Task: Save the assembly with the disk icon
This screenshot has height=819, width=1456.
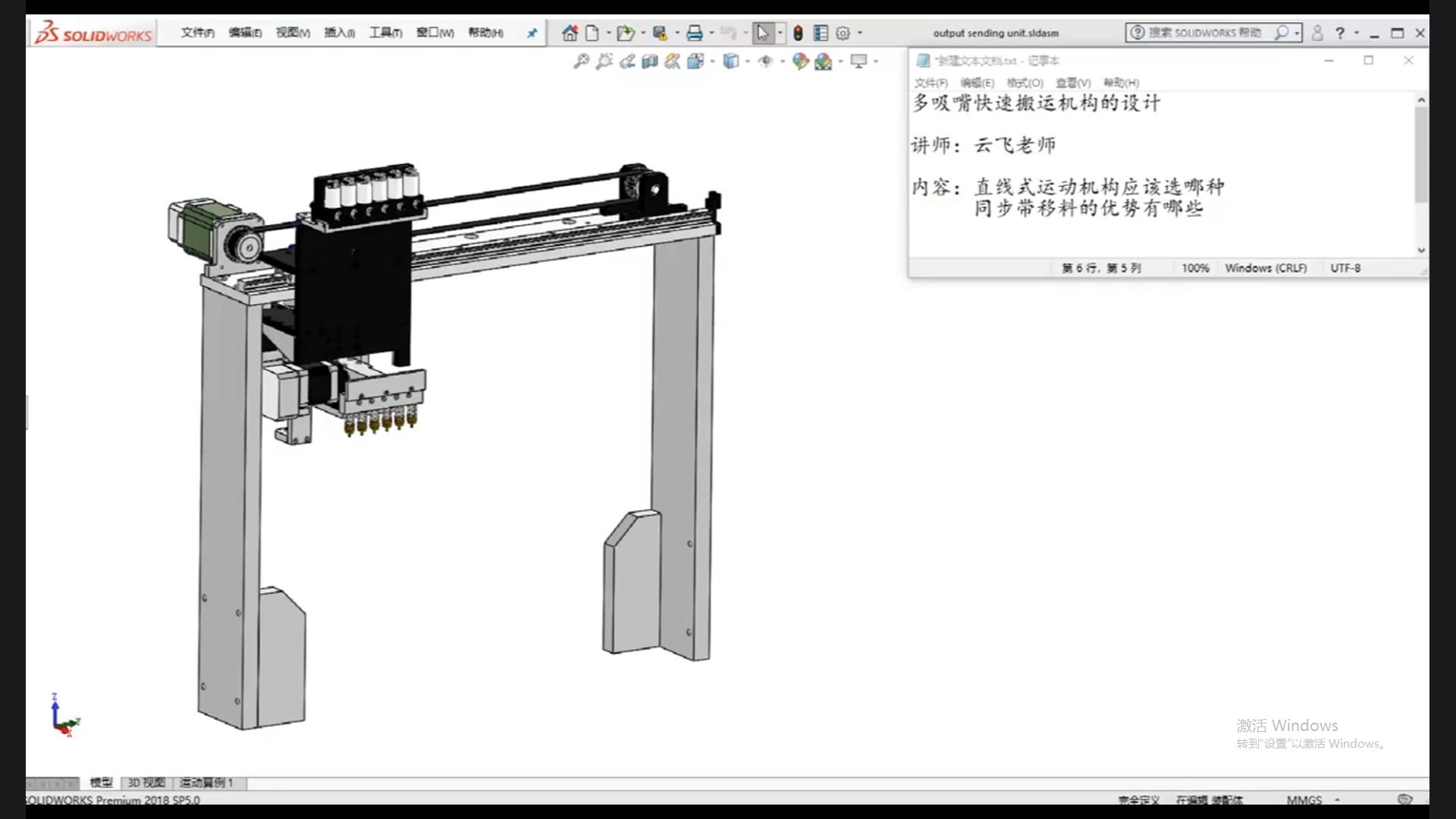Action: pos(660,33)
